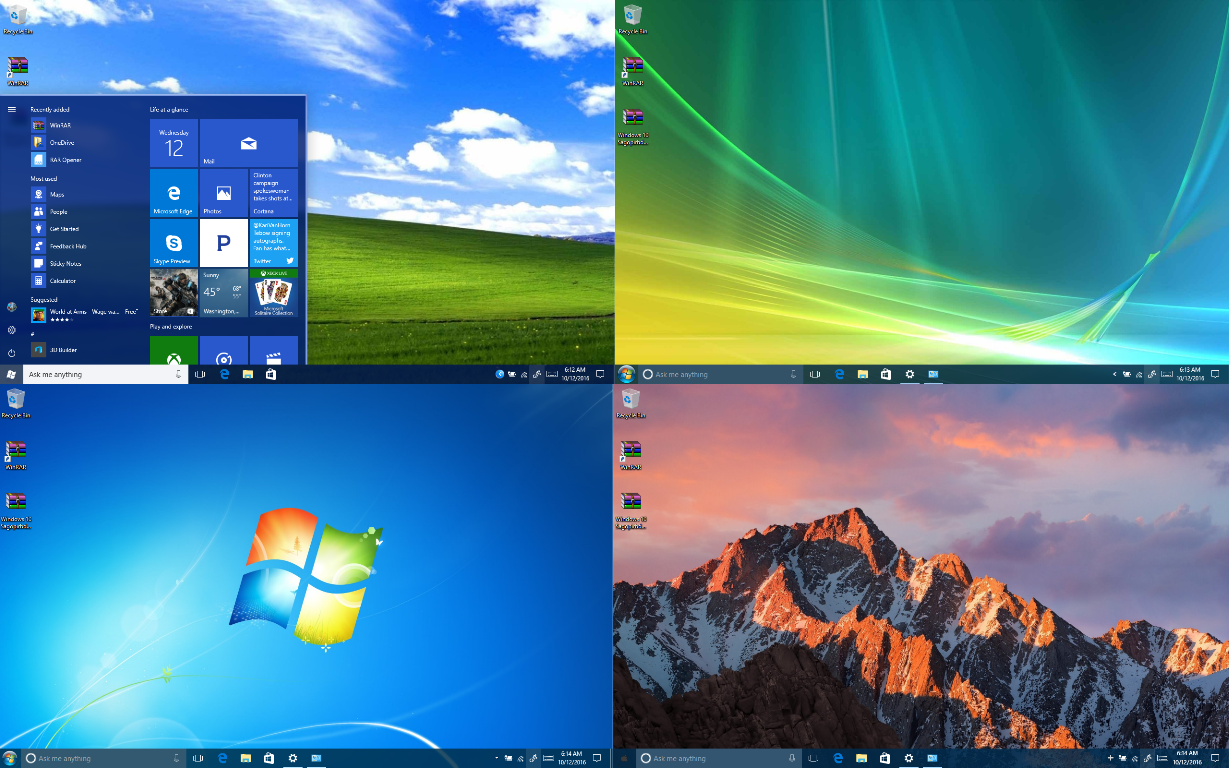Open the Mail live tile
The image size is (1229, 768).
[x=249, y=143]
